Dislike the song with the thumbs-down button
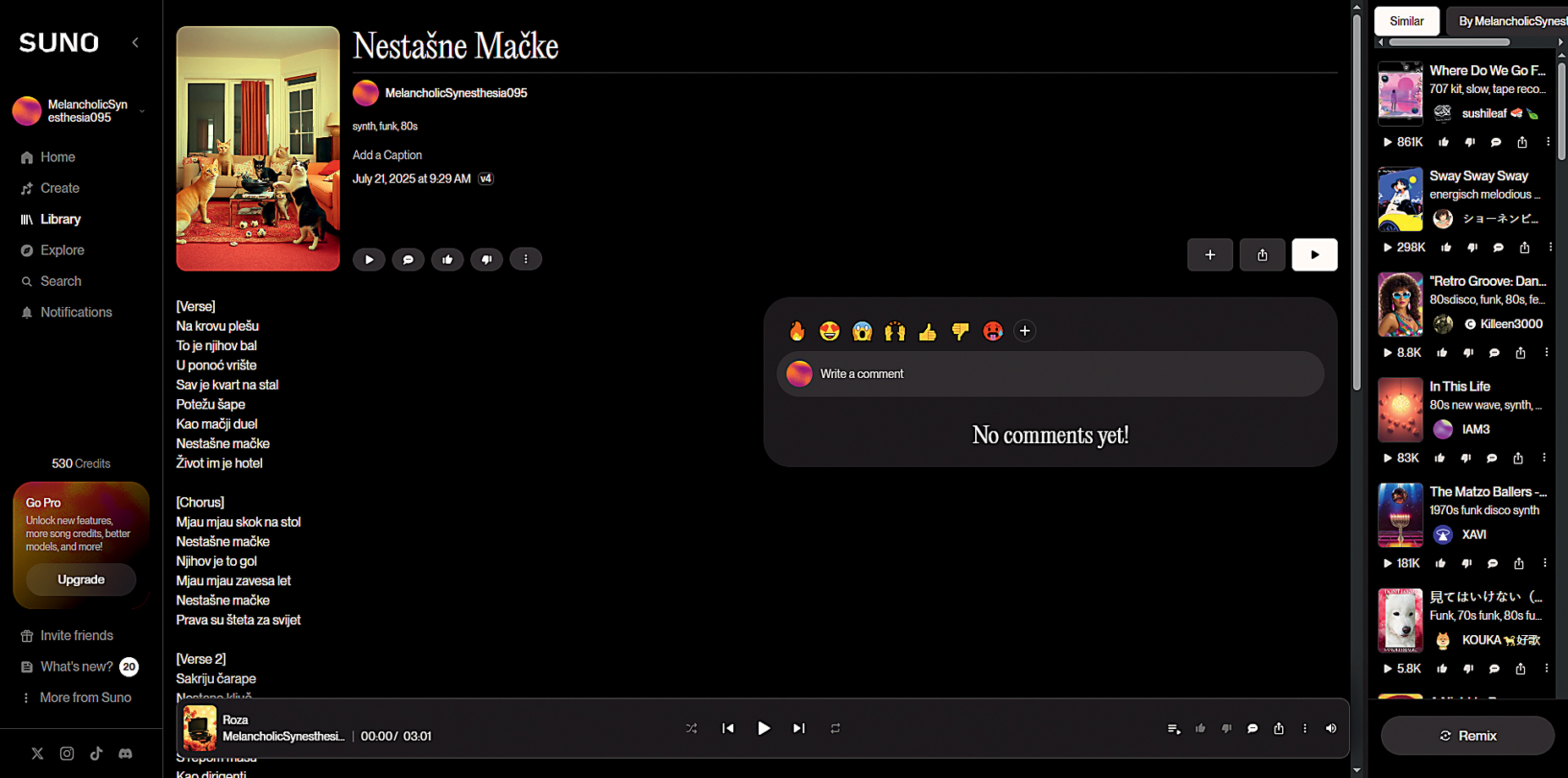1568x778 pixels. (x=486, y=260)
